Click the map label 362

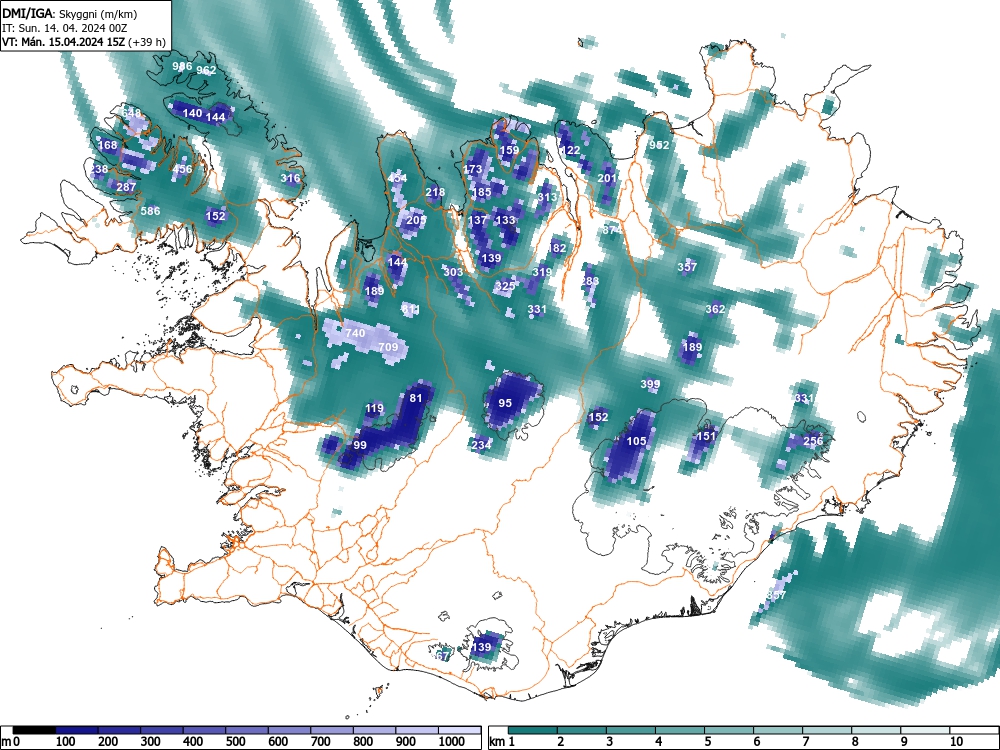coord(715,309)
